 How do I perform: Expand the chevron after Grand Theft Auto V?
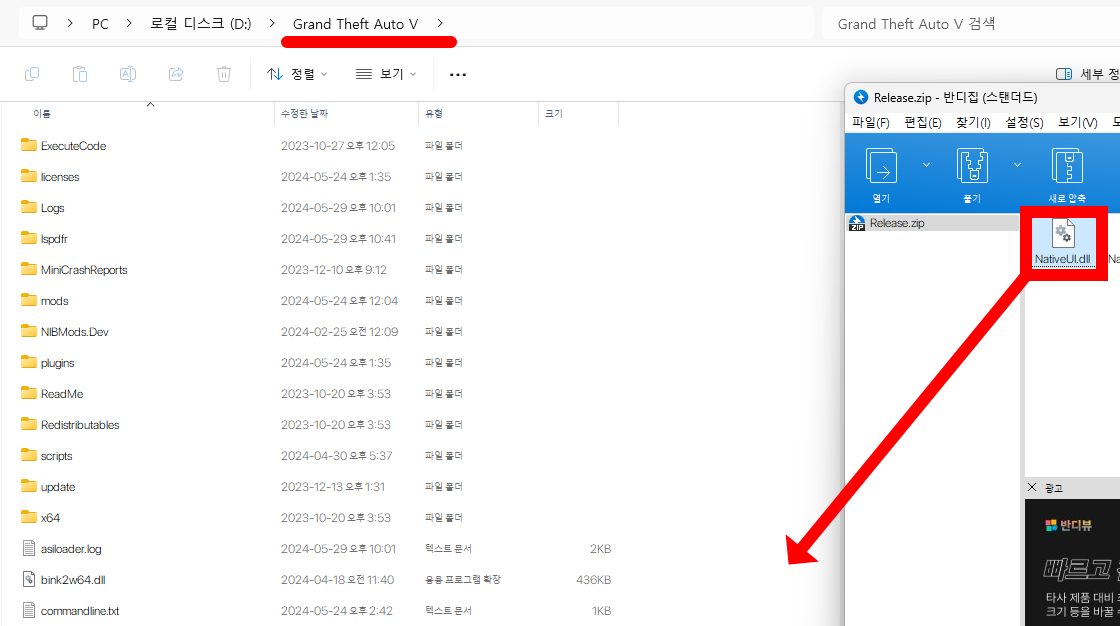[440, 23]
